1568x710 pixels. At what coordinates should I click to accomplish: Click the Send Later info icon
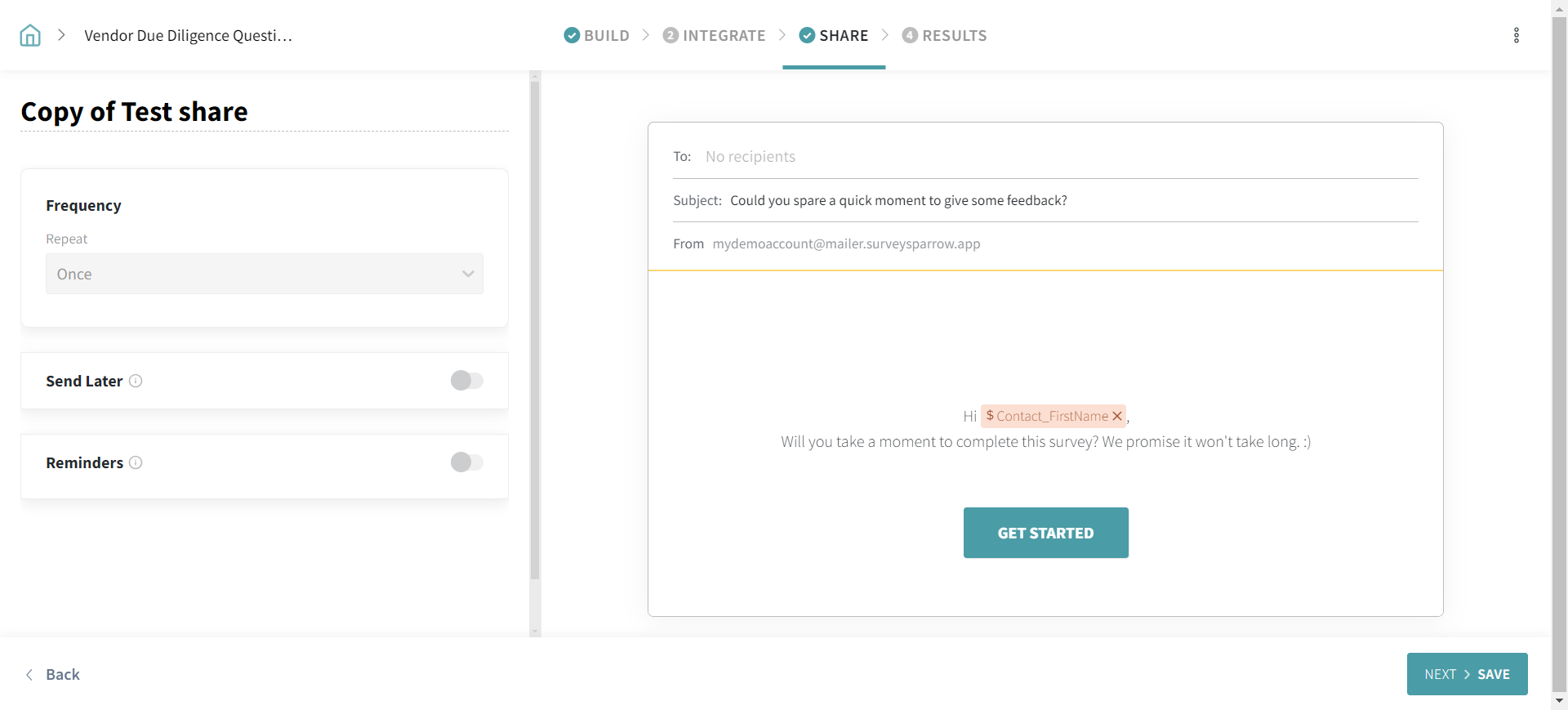pyautogui.click(x=136, y=381)
